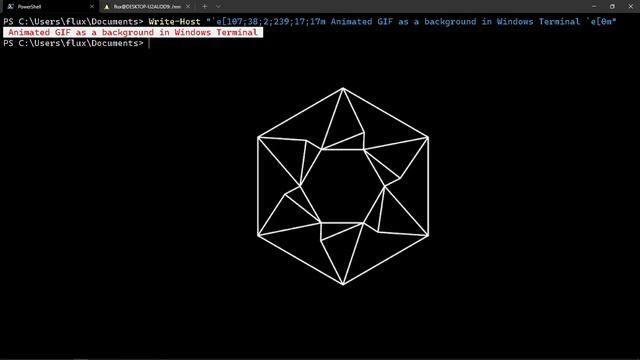Expand the new tab profile dropdown

[x=218, y=7]
